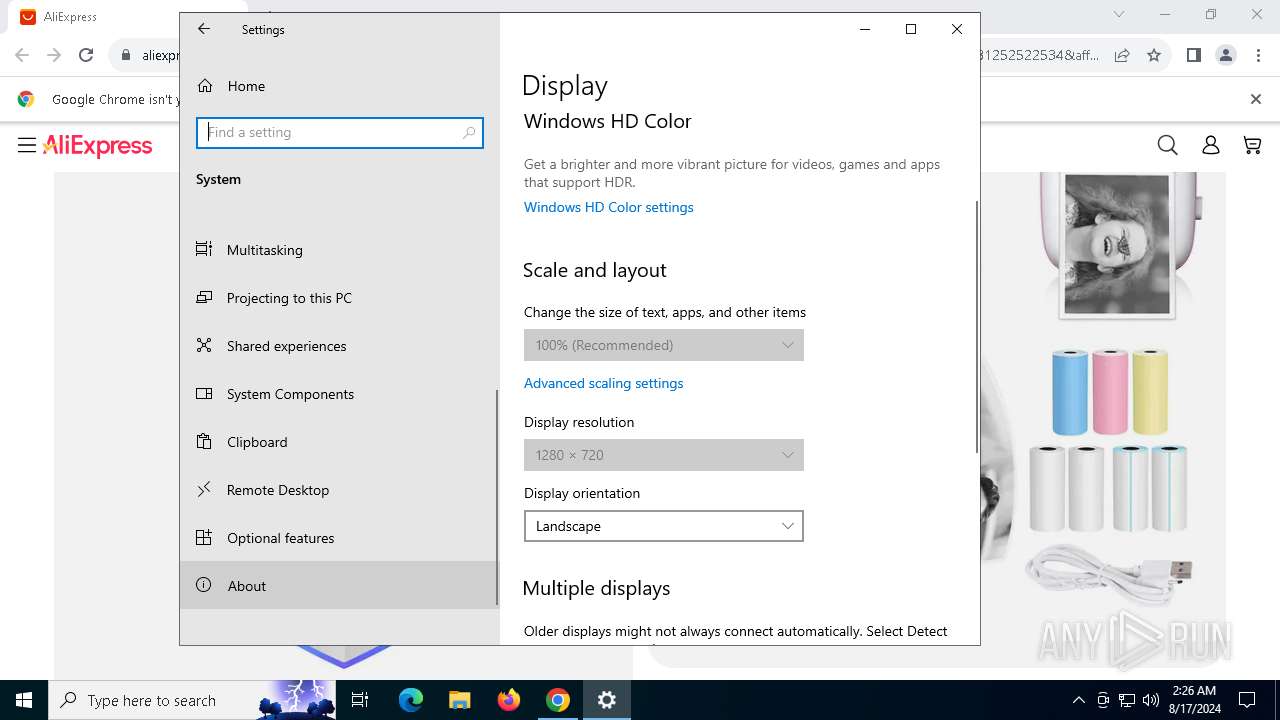Show hidden tray icons chevron

(x=1078, y=700)
